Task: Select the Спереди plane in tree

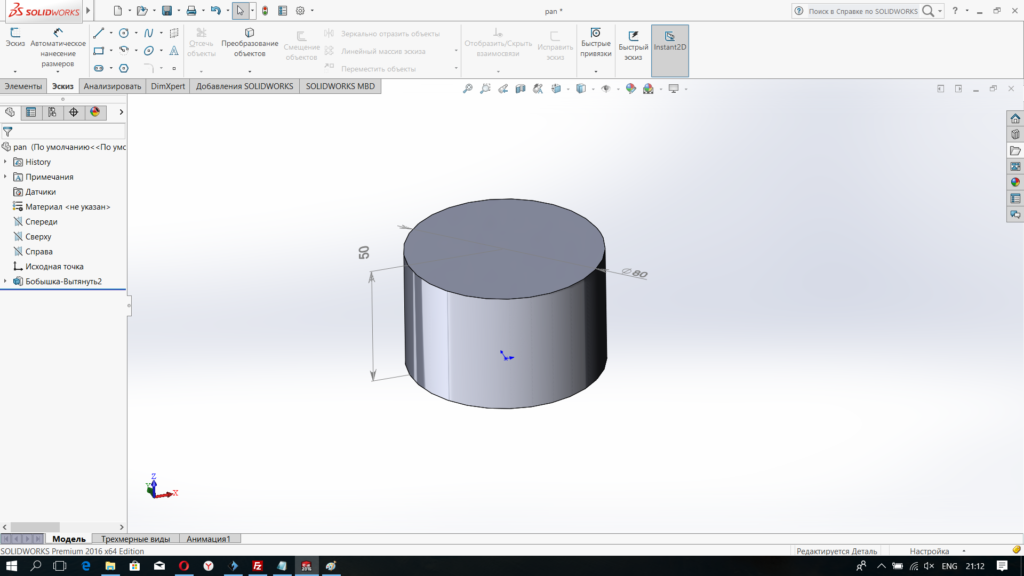Action: pos(41,222)
